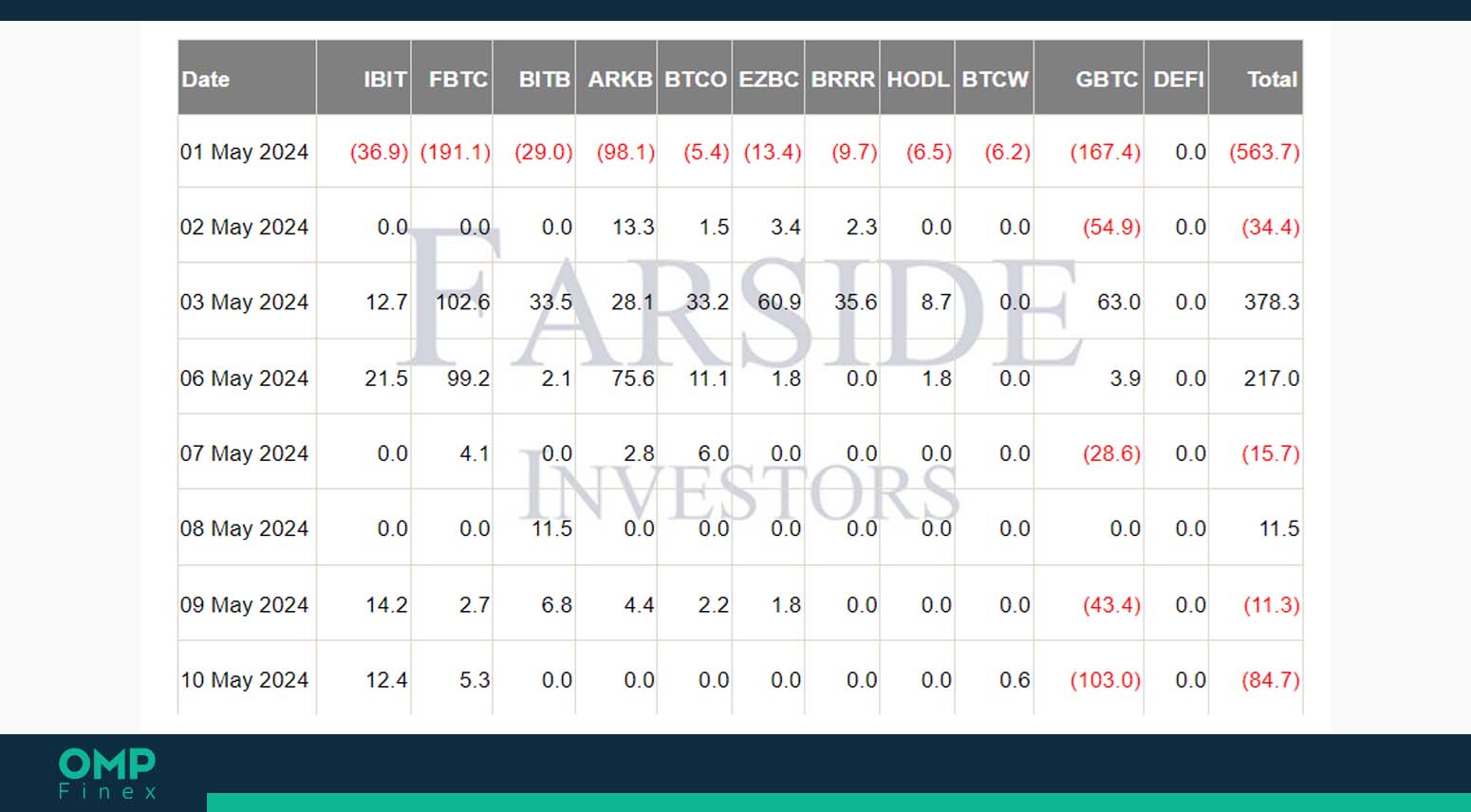Click the DEFI column header
The width and height of the screenshot is (1471, 812).
coord(1177,79)
